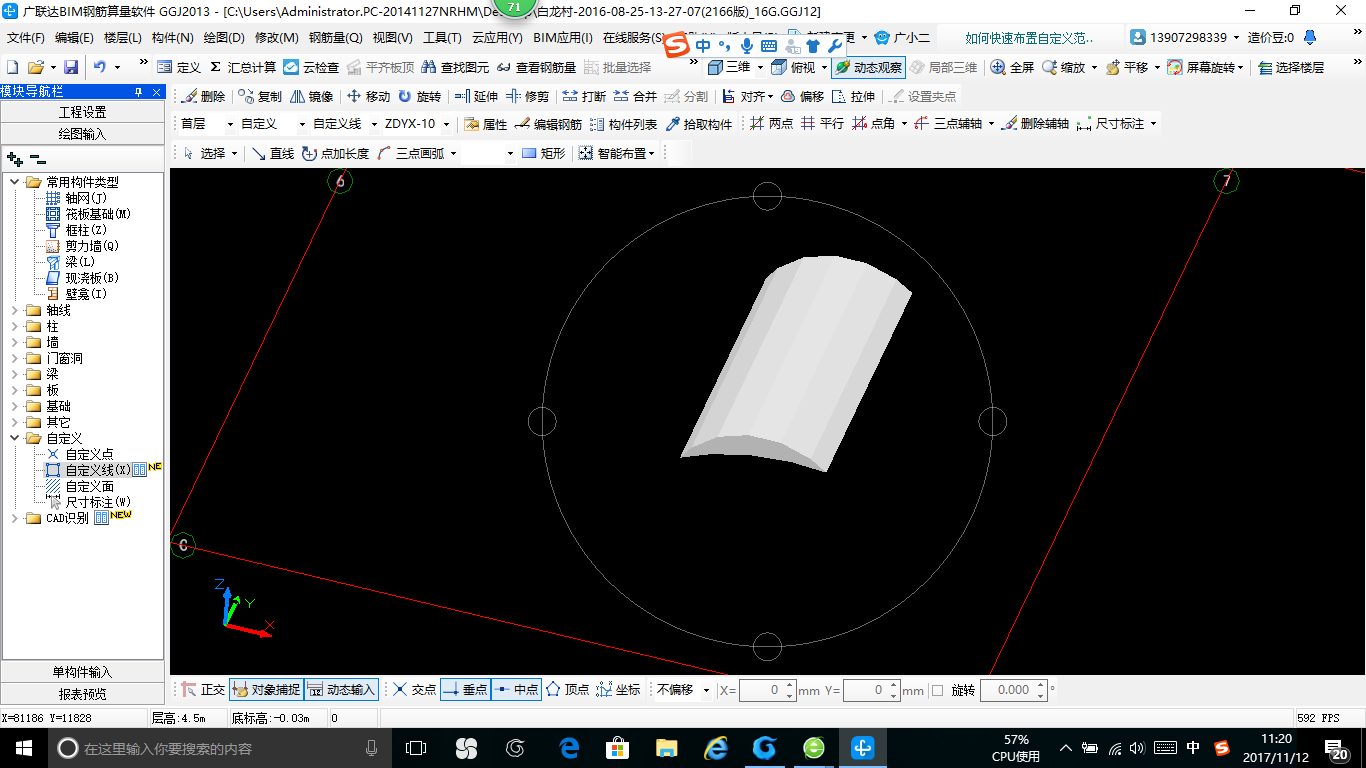Collapse the 常用构件类型 tree node
The image size is (1366, 768).
pos(15,182)
